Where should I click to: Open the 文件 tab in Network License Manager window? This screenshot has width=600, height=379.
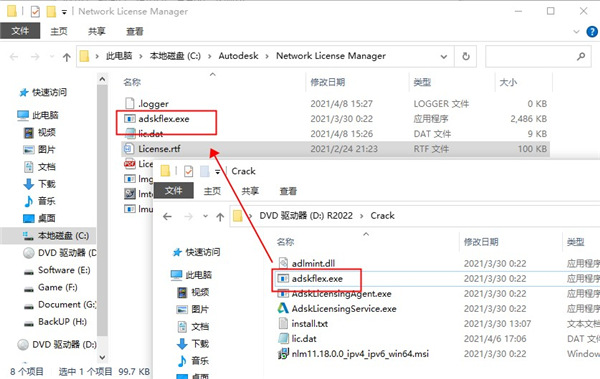[x=20, y=31]
